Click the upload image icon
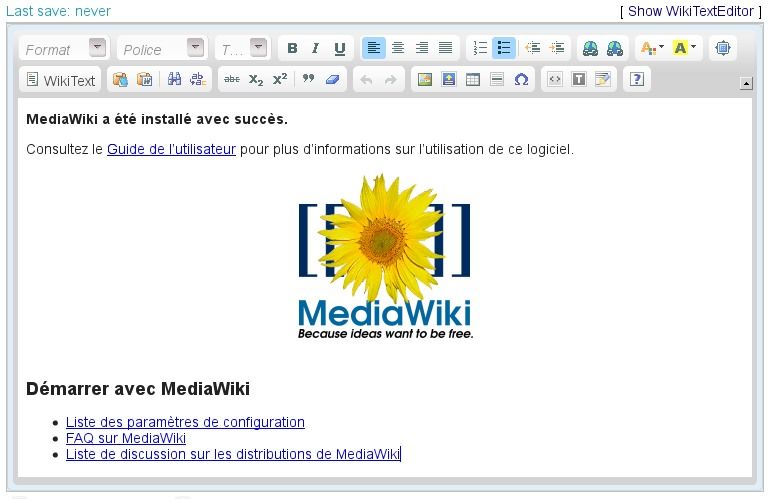Image resolution: width=771 pixels, height=499 pixels. tap(448, 80)
